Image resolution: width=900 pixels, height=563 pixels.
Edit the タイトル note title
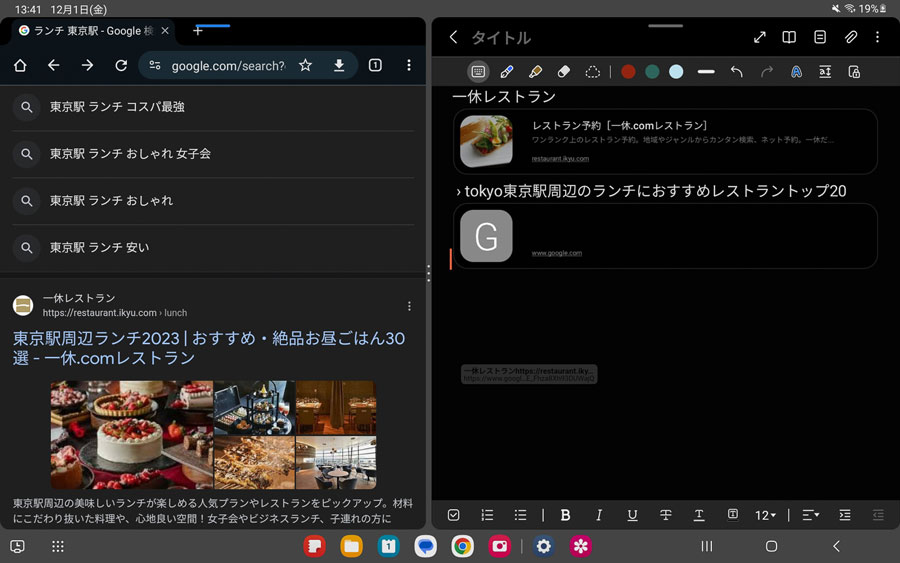[501, 38]
